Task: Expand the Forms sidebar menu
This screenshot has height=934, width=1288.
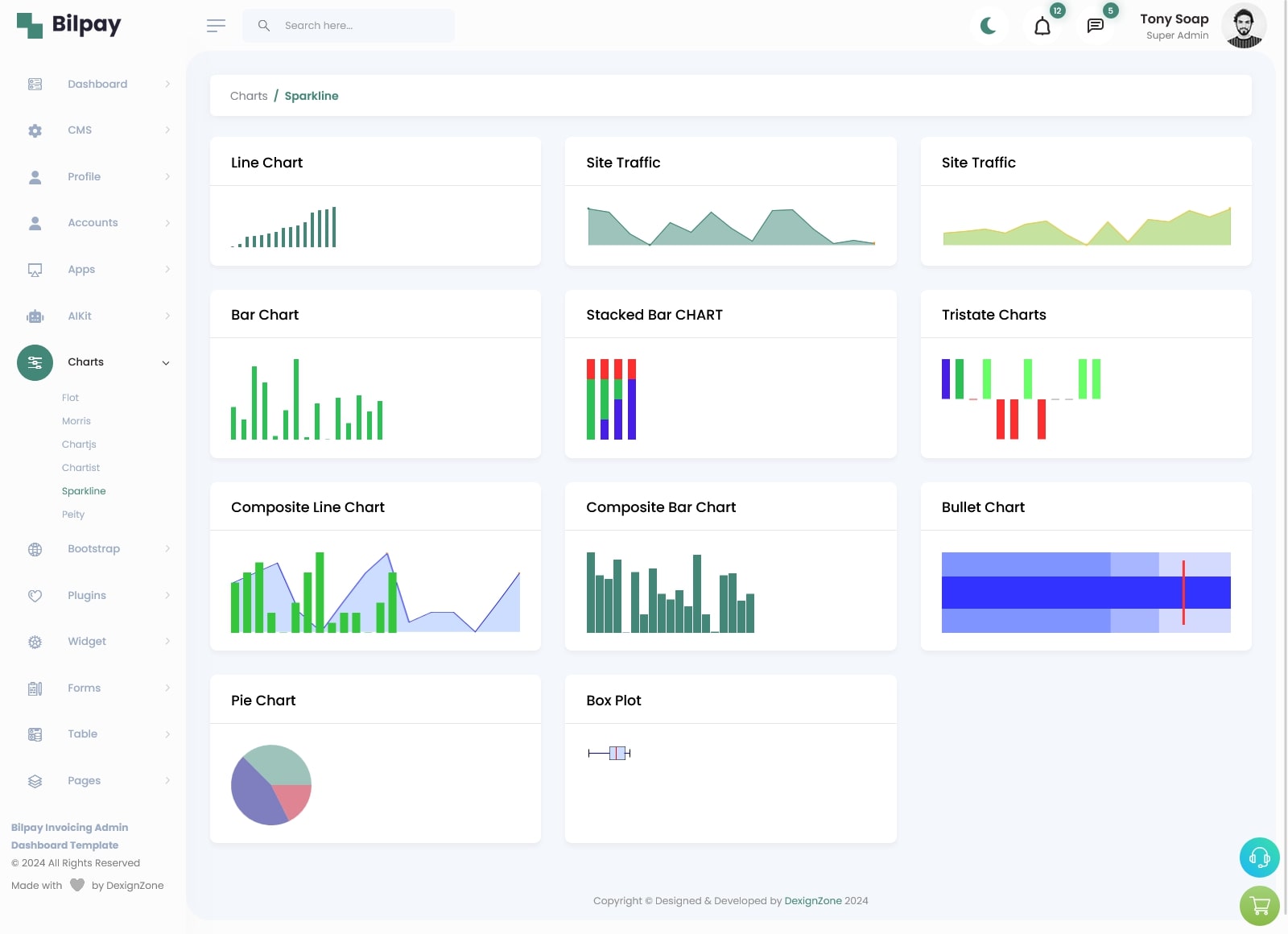Action: coord(85,688)
